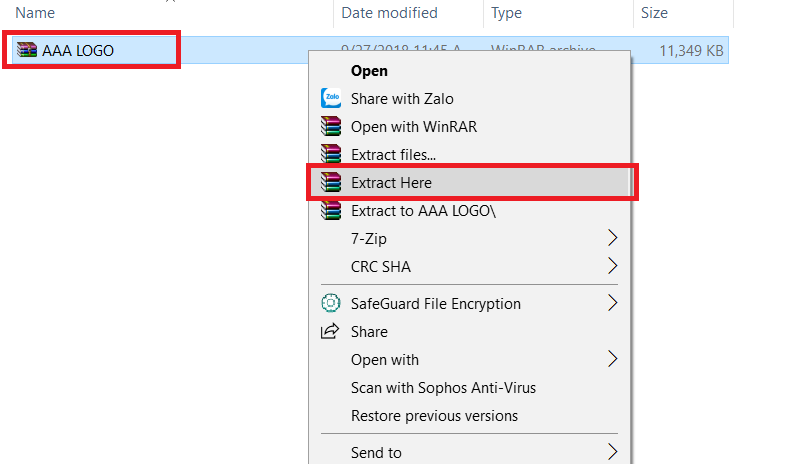
Task: Click WinRAR icon beside Extract files
Action: (x=331, y=155)
